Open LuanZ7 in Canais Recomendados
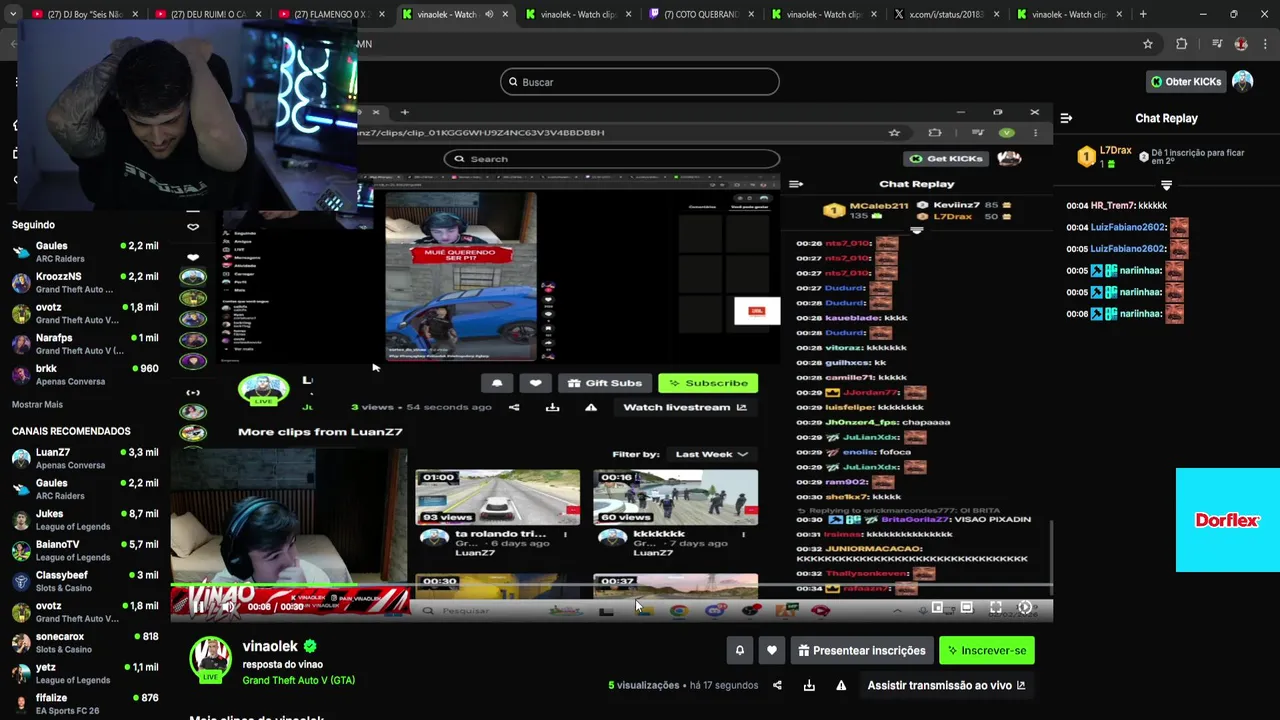 pos(85,459)
